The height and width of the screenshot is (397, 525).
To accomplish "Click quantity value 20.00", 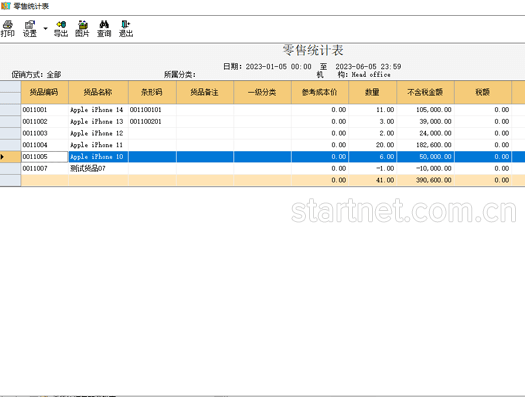I will coord(385,145).
